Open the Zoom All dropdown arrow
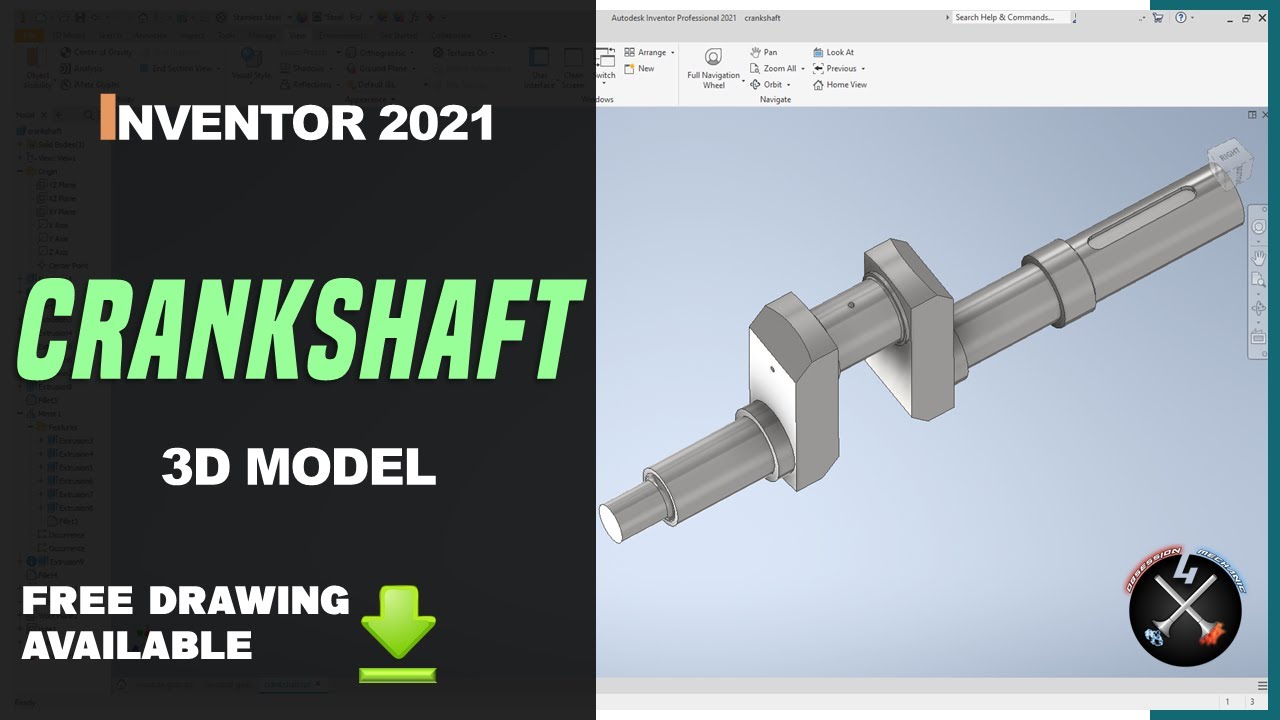Image resolution: width=1280 pixels, height=720 pixels. (x=803, y=69)
